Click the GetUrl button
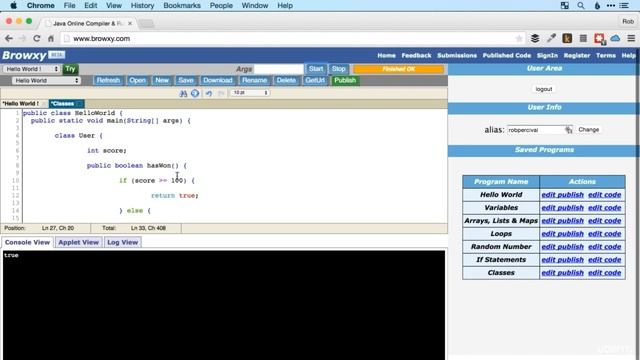Screen dimensions: 640x360 coord(315,80)
